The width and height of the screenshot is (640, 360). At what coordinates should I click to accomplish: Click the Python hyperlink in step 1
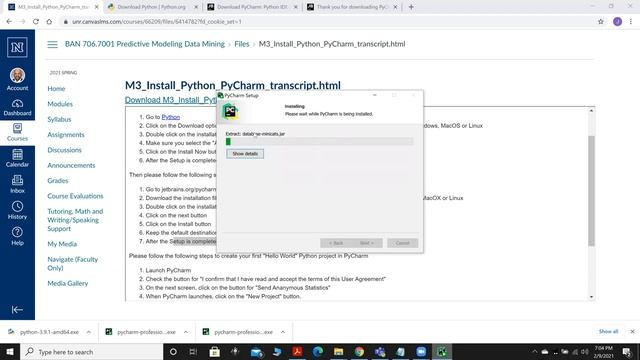pyautogui.click(x=171, y=117)
